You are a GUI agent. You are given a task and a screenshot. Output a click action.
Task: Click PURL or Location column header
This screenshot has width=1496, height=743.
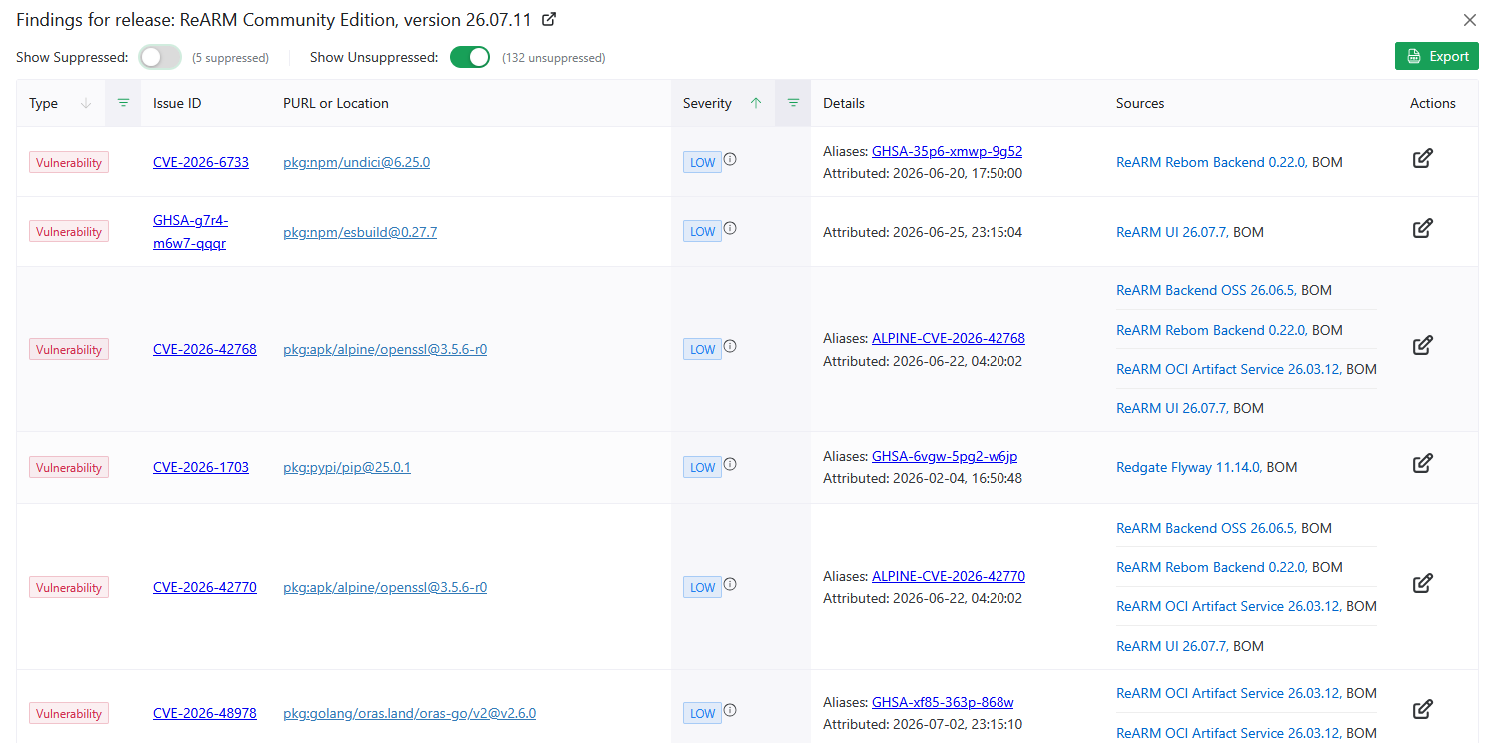[x=336, y=103]
